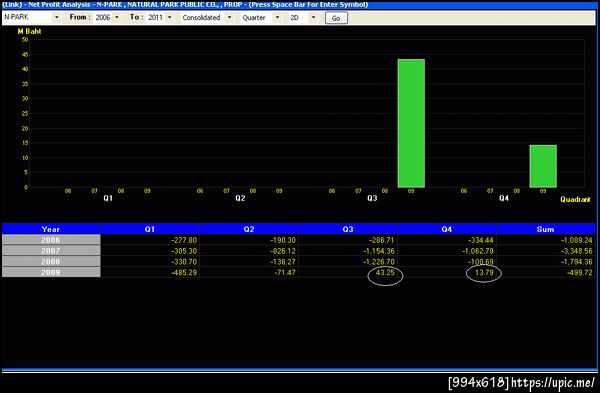Click the 43.25 cell value
The width and height of the screenshot is (600, 393).
(x=385, y=272)
